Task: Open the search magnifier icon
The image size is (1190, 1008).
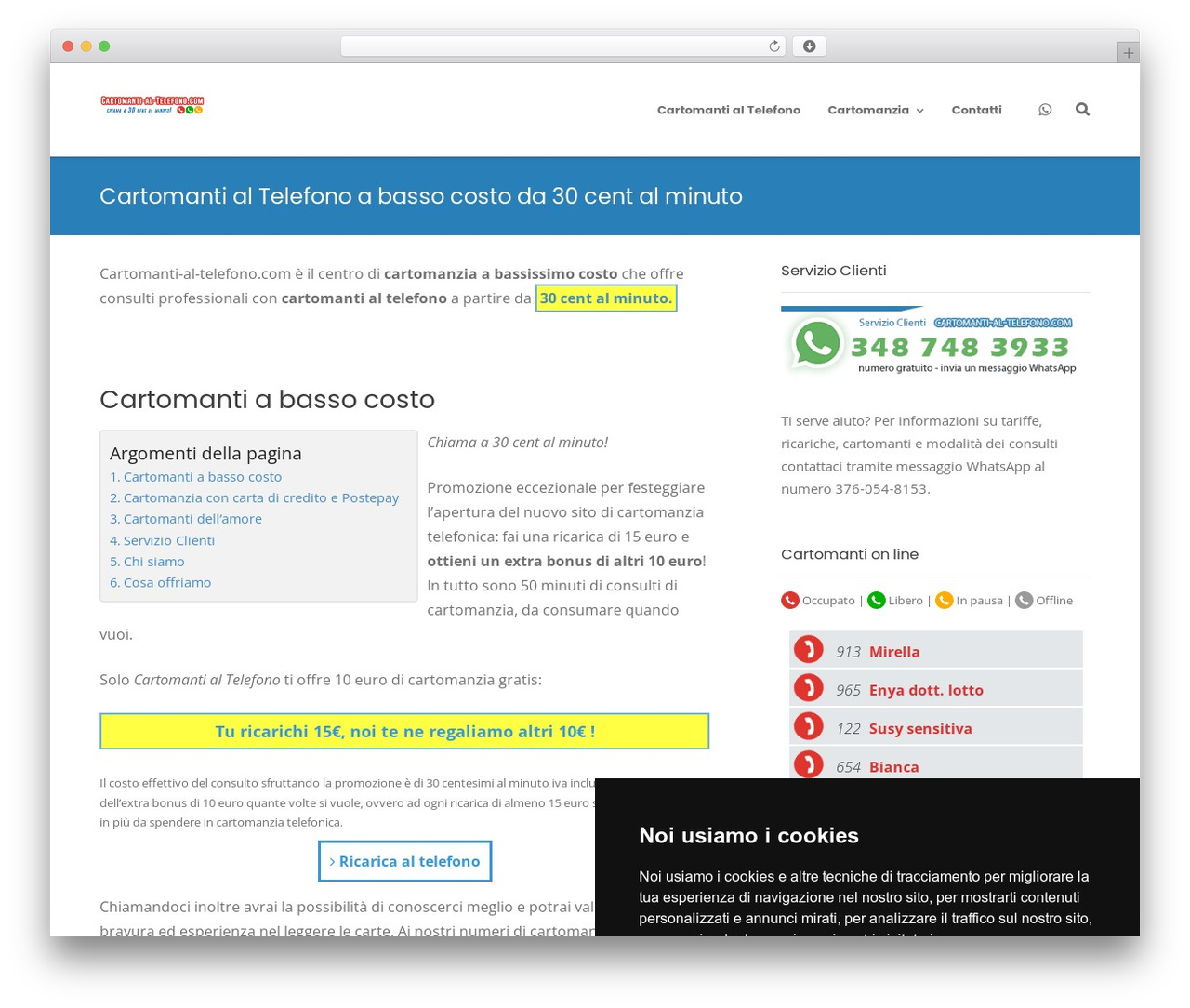Action: (1082, 109)
